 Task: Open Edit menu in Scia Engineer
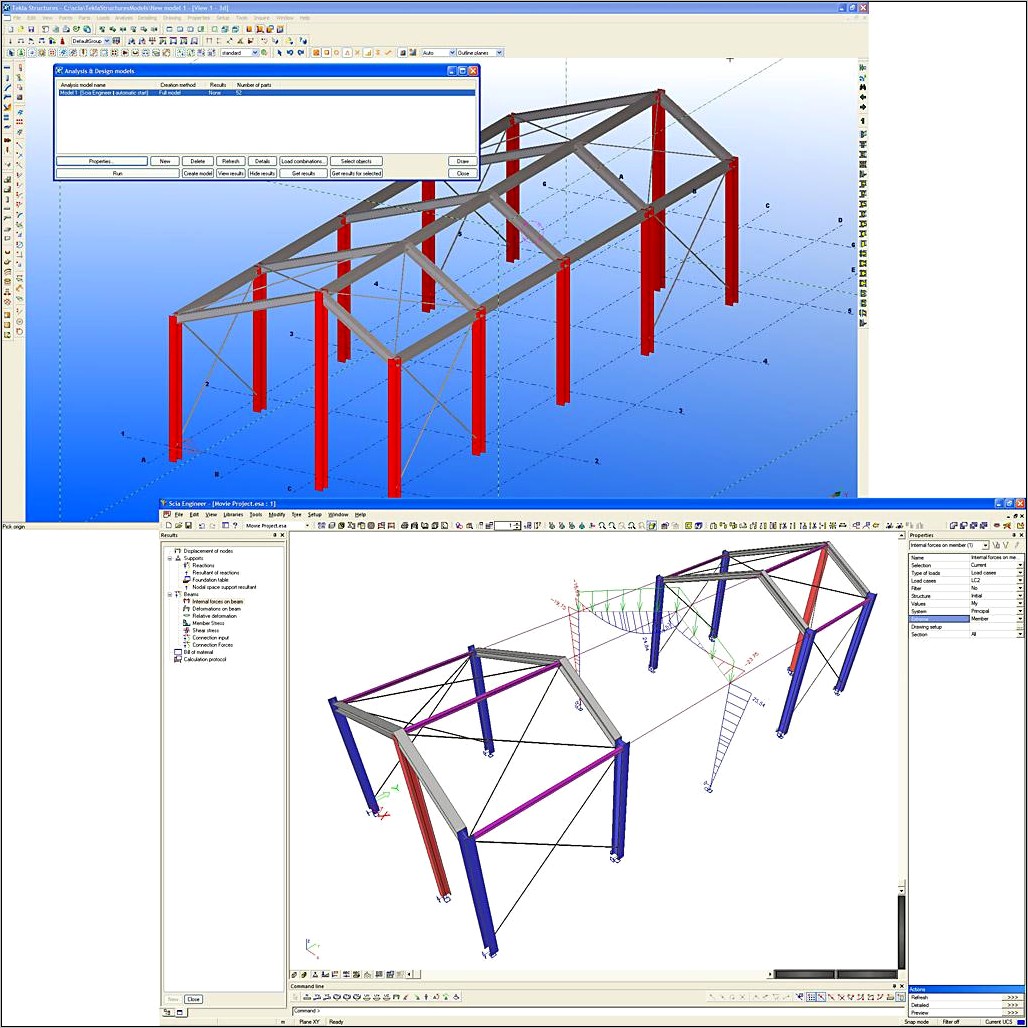[x=194, y=515]
